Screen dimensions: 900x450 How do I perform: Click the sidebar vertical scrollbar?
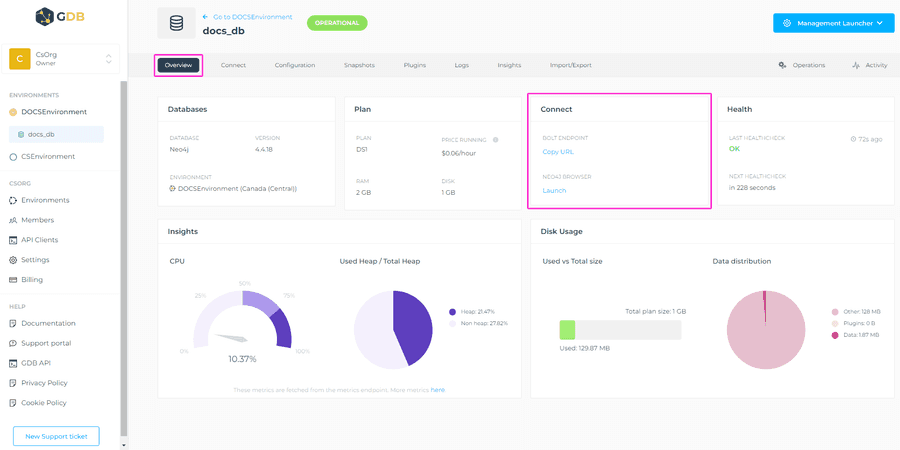point(123,258)
